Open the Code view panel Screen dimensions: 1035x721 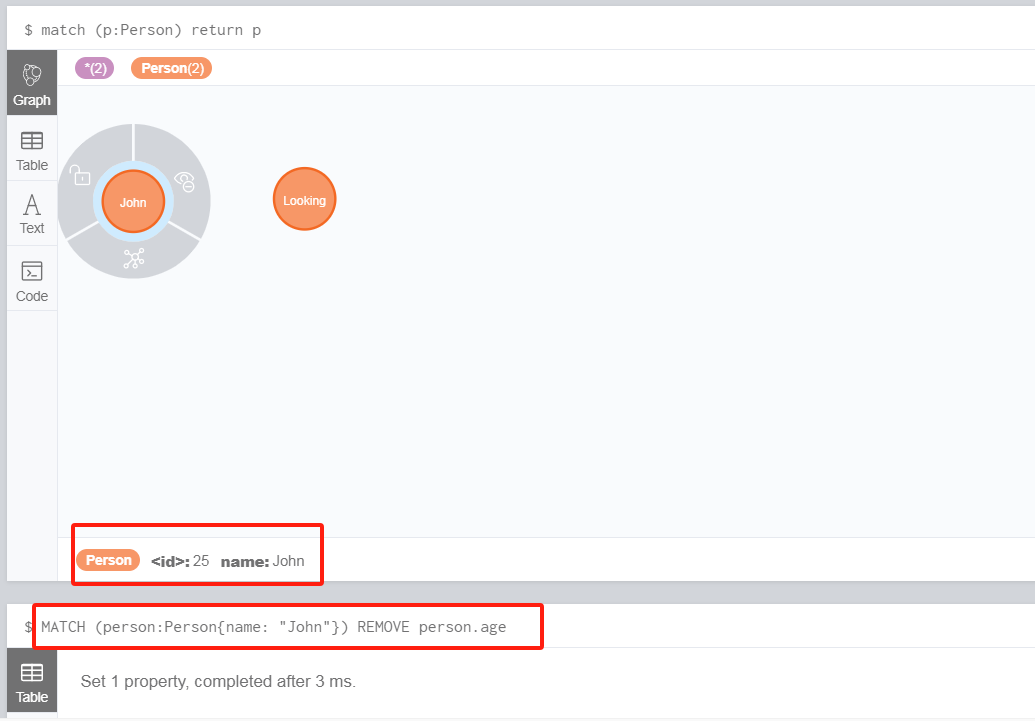tap(31, 280)
